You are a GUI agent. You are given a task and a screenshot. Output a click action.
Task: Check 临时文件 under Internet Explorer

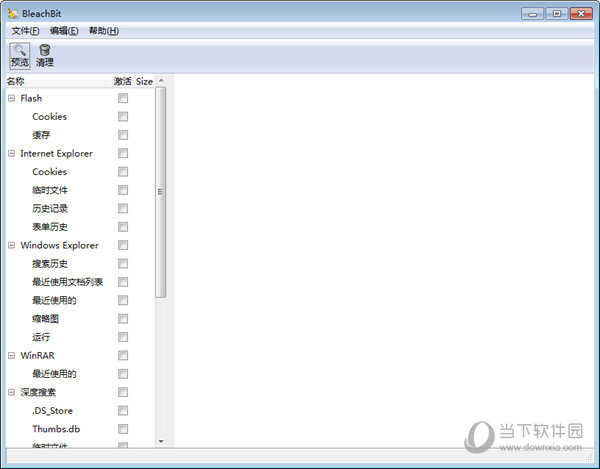pyautogui.click(x=123, y=190)
